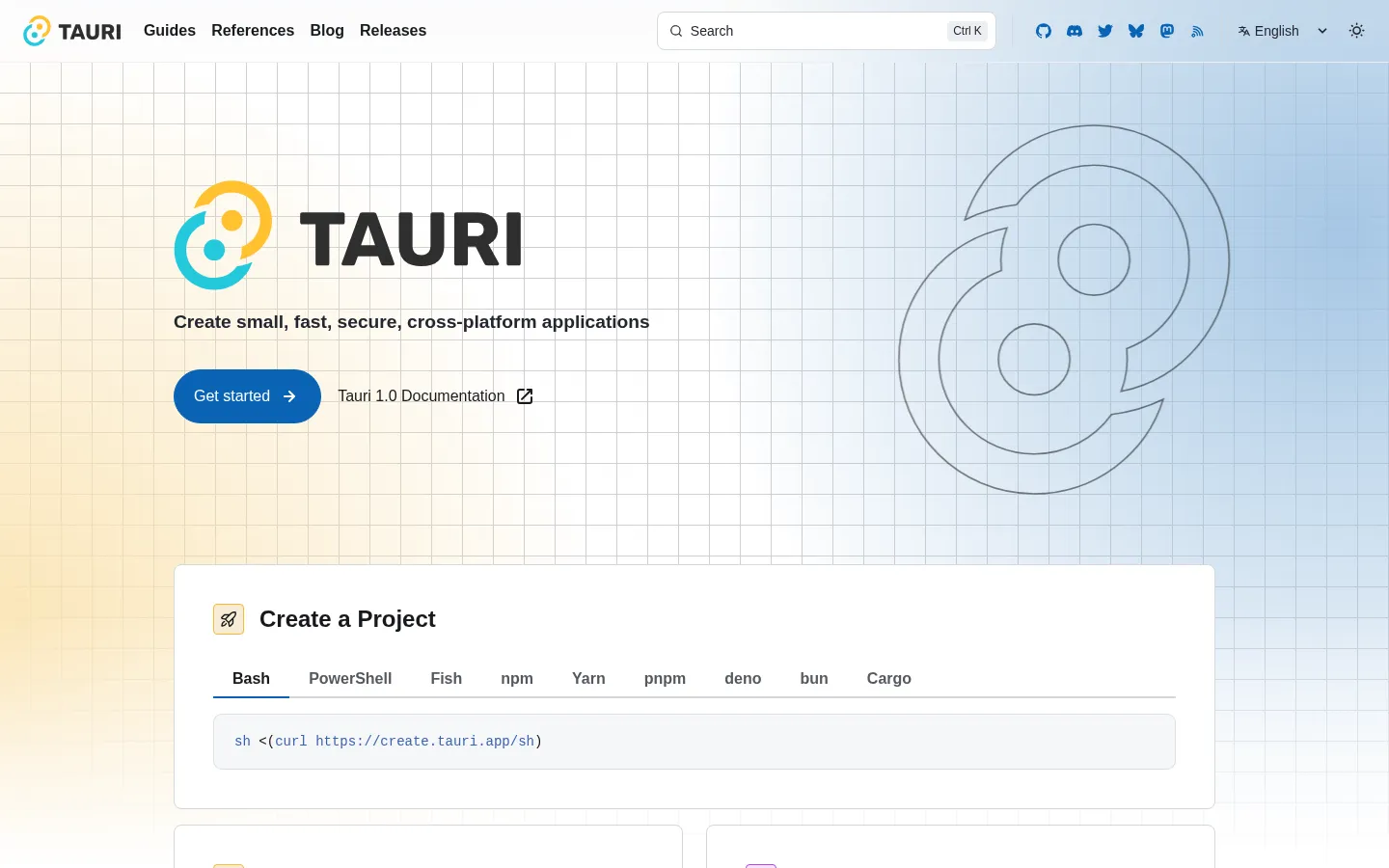Open the References menu
Viewport: 1389px width, 868px height.
(x=253, y=31)
